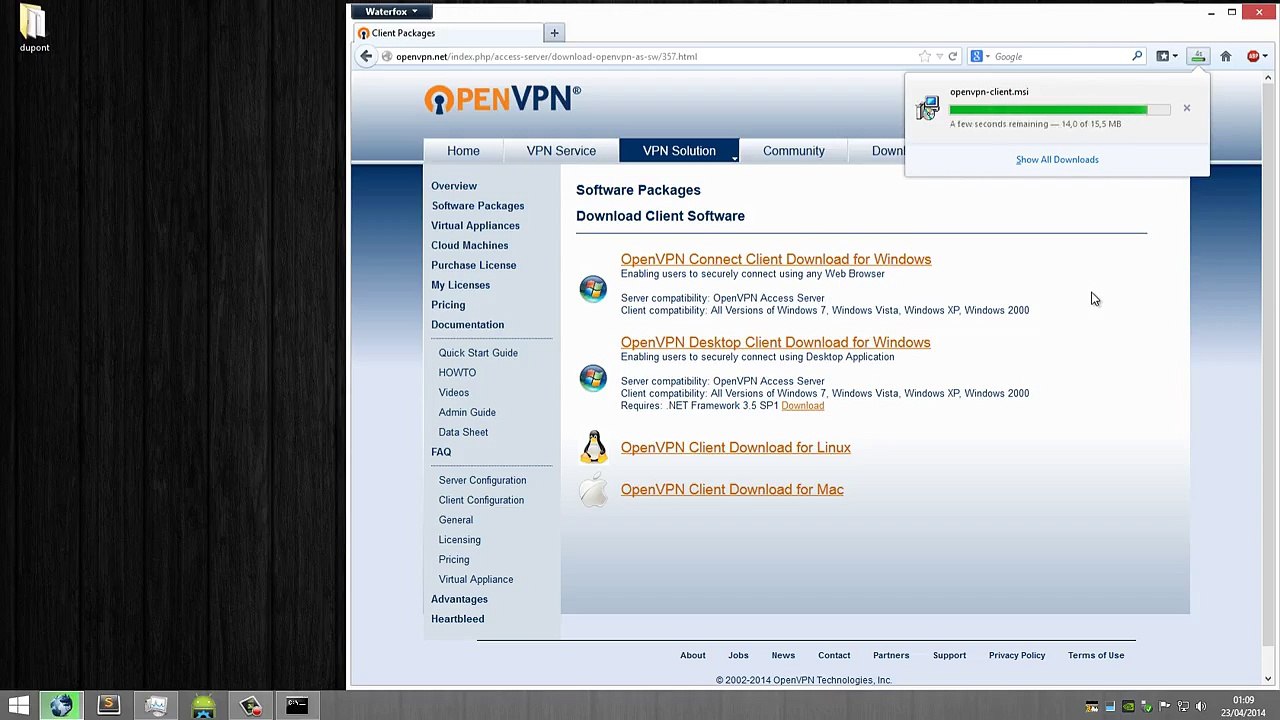The image size is (1280, 720).
Task: Open the VPN Service navigation tab
Action: [561, 151]
